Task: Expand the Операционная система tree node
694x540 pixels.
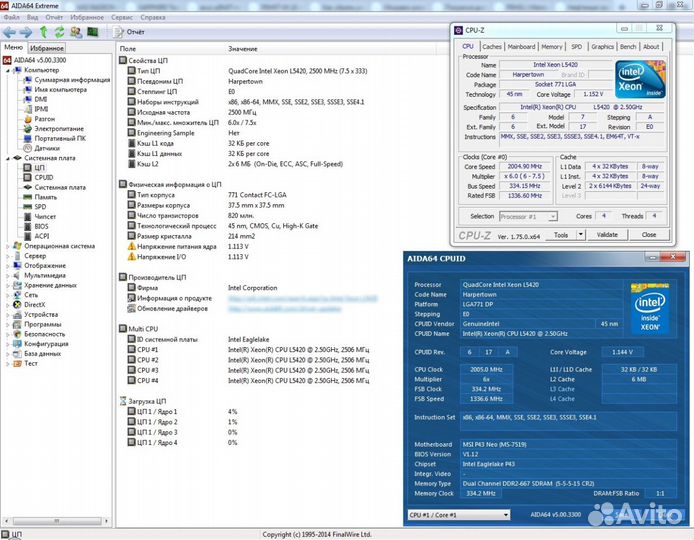Action: (x=8, y=246)
